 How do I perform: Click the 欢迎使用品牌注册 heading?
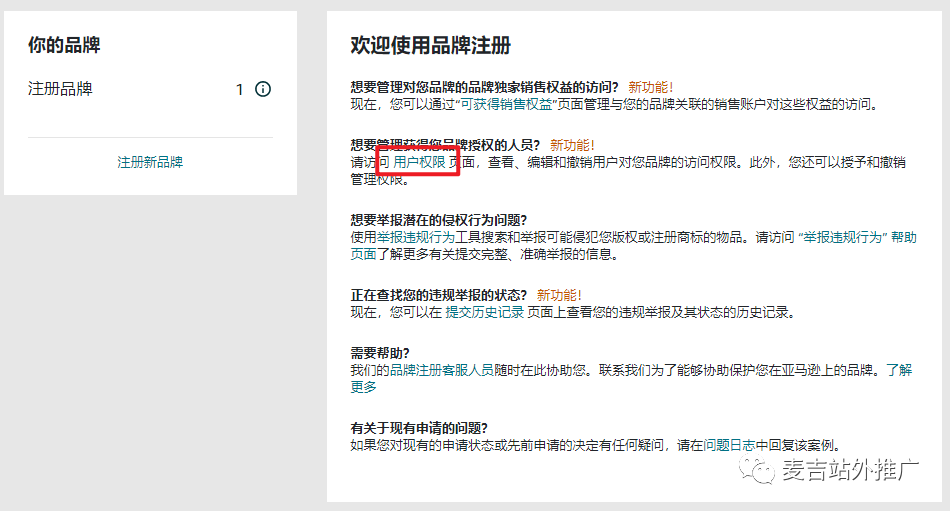(x=431, y=45)
